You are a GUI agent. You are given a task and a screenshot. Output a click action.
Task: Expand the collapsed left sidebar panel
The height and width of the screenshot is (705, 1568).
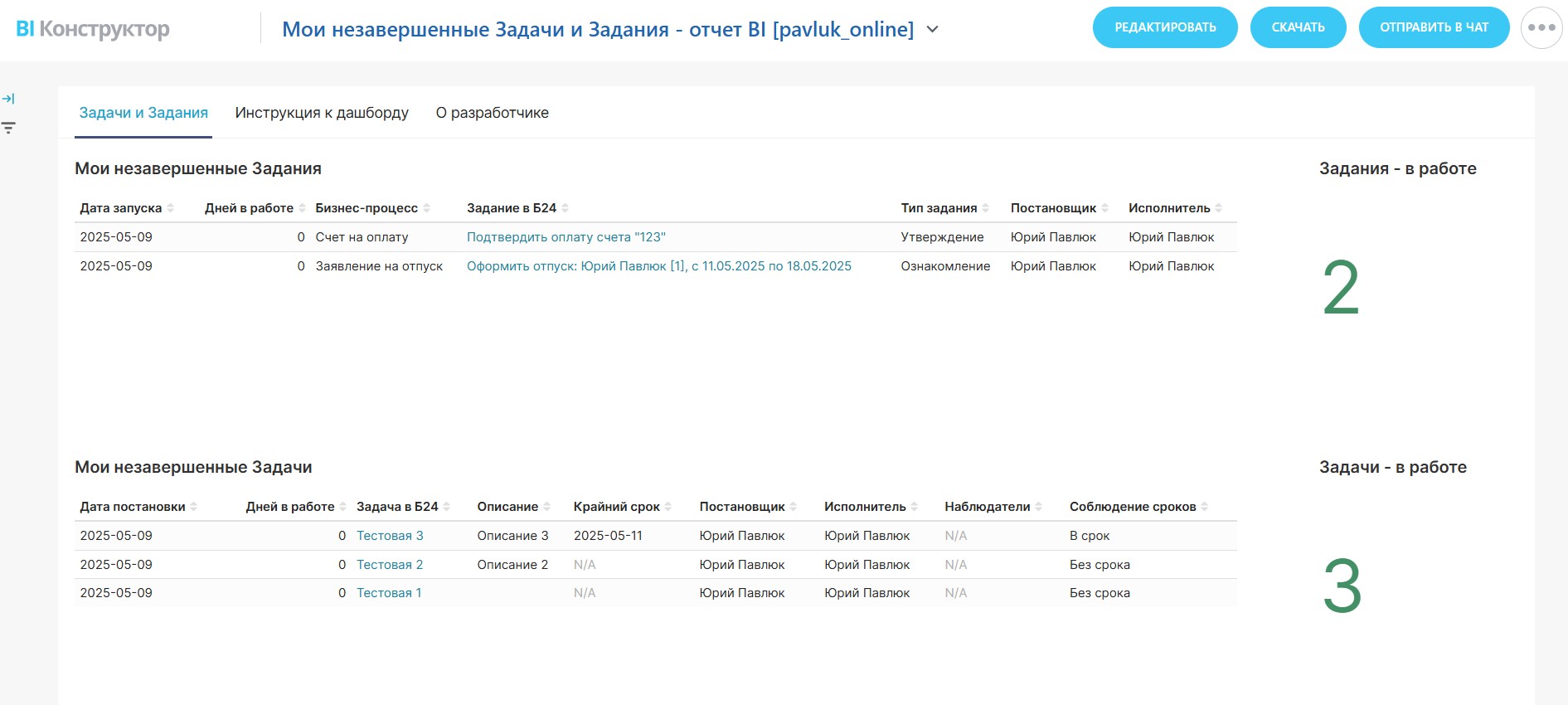(8, 99)
